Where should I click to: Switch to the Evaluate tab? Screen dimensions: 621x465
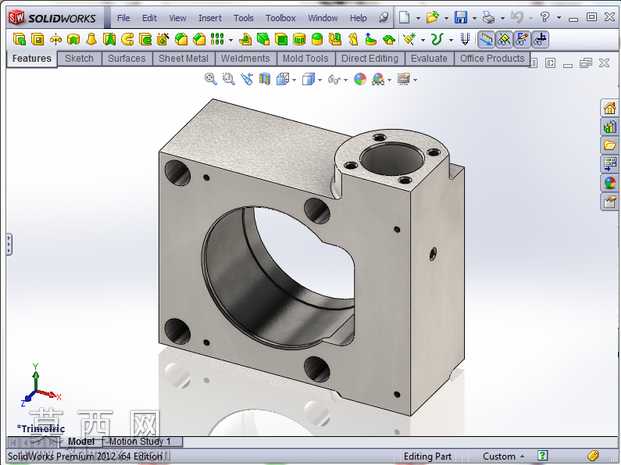(x=429, y=59)
